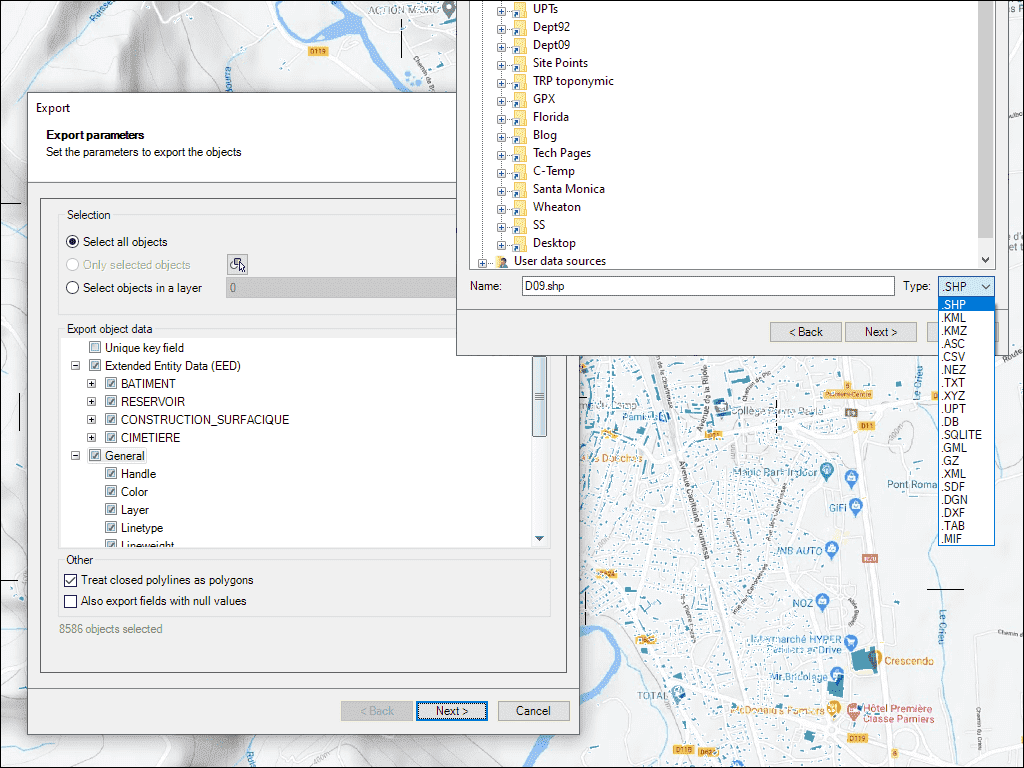Click the Next button in the Export dialog
This screenshot has width=1024, height=768.
point(451,710)
